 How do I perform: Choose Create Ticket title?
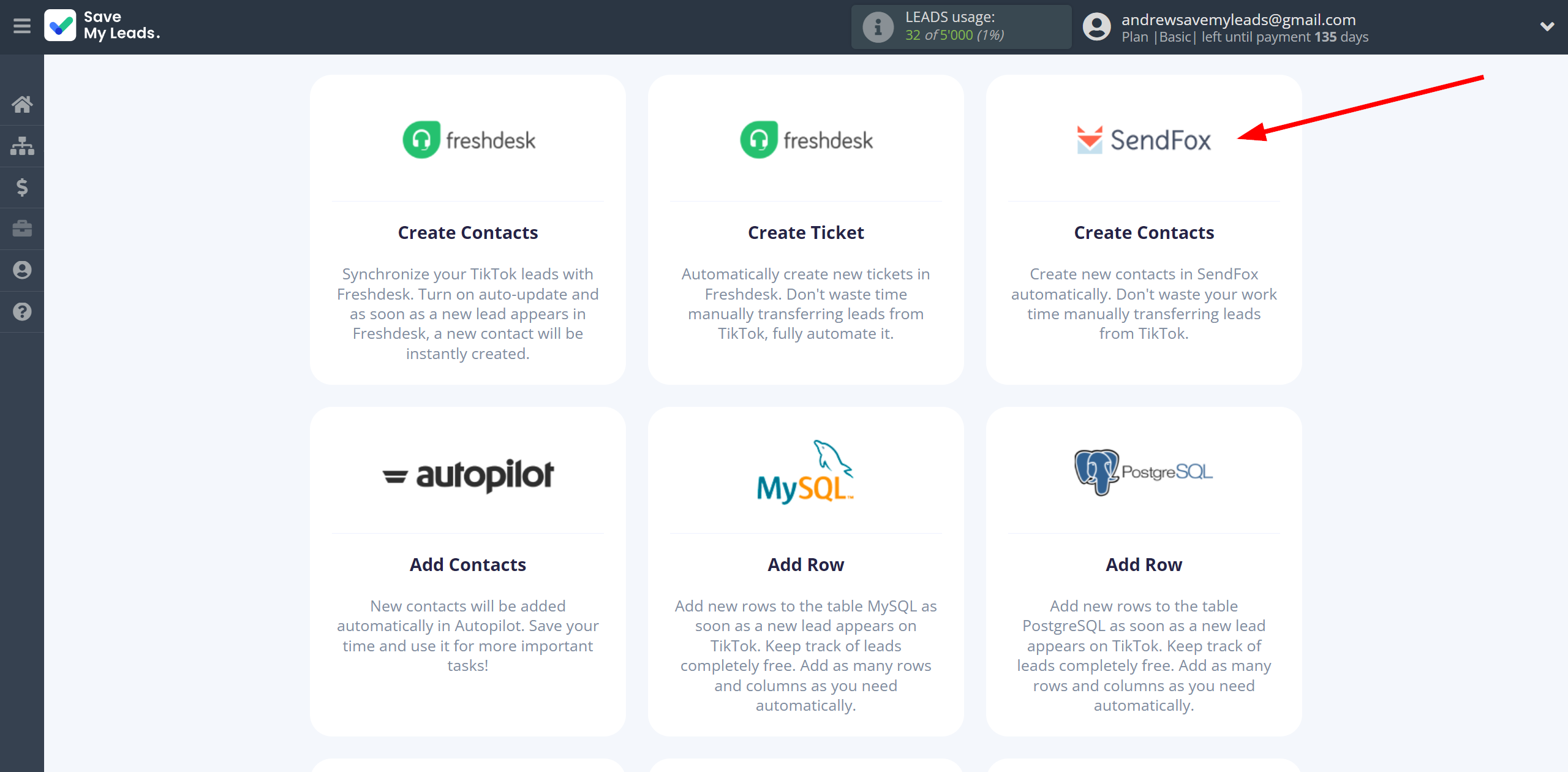tap(805, 233)
